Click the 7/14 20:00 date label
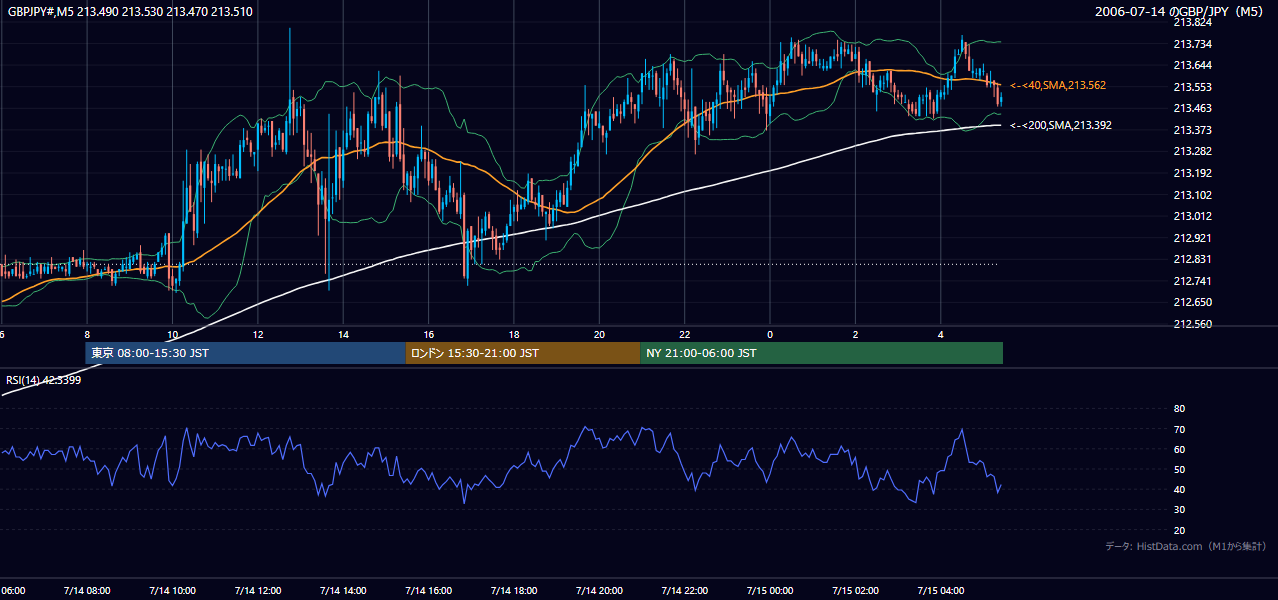The height and width of the screenshot is (600, 1278). [599, 591]
